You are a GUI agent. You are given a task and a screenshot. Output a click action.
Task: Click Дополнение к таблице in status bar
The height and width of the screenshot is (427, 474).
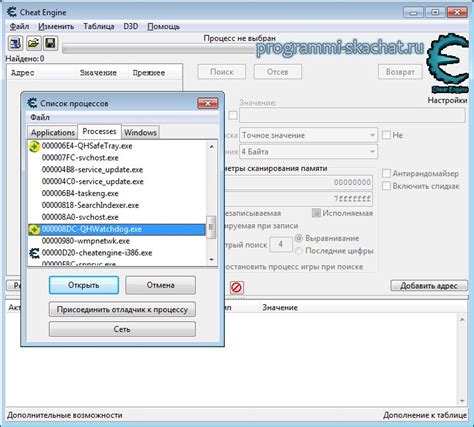[425, 415]
